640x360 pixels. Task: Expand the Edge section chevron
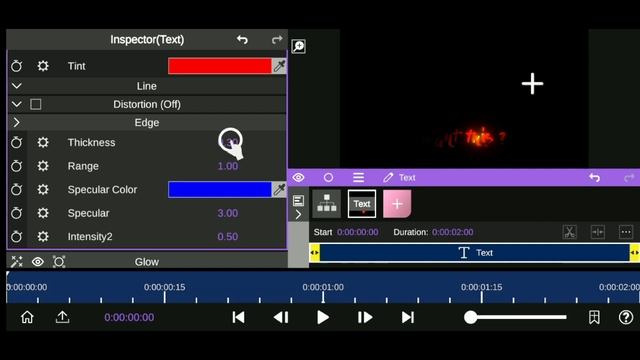click(x=16, y=122)
